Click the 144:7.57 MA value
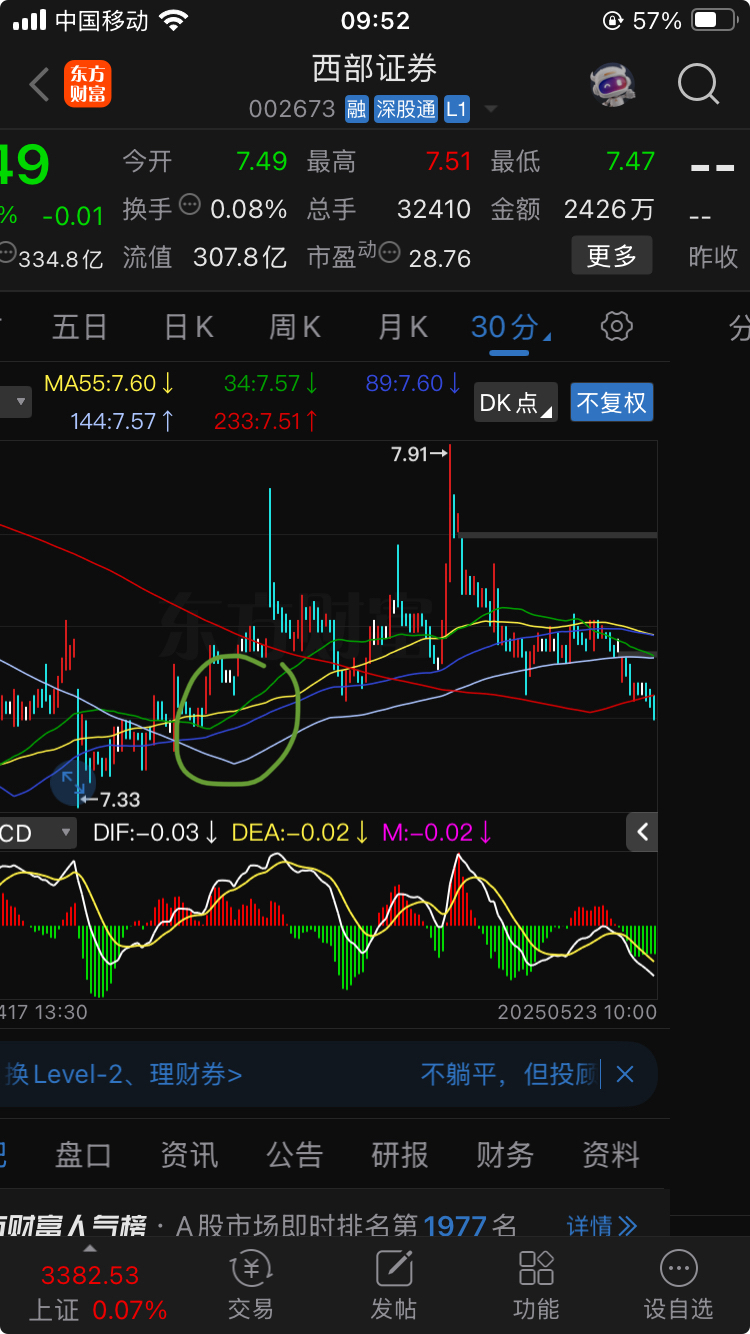The width and height of the screenshot is (750, 1334). 123,421
